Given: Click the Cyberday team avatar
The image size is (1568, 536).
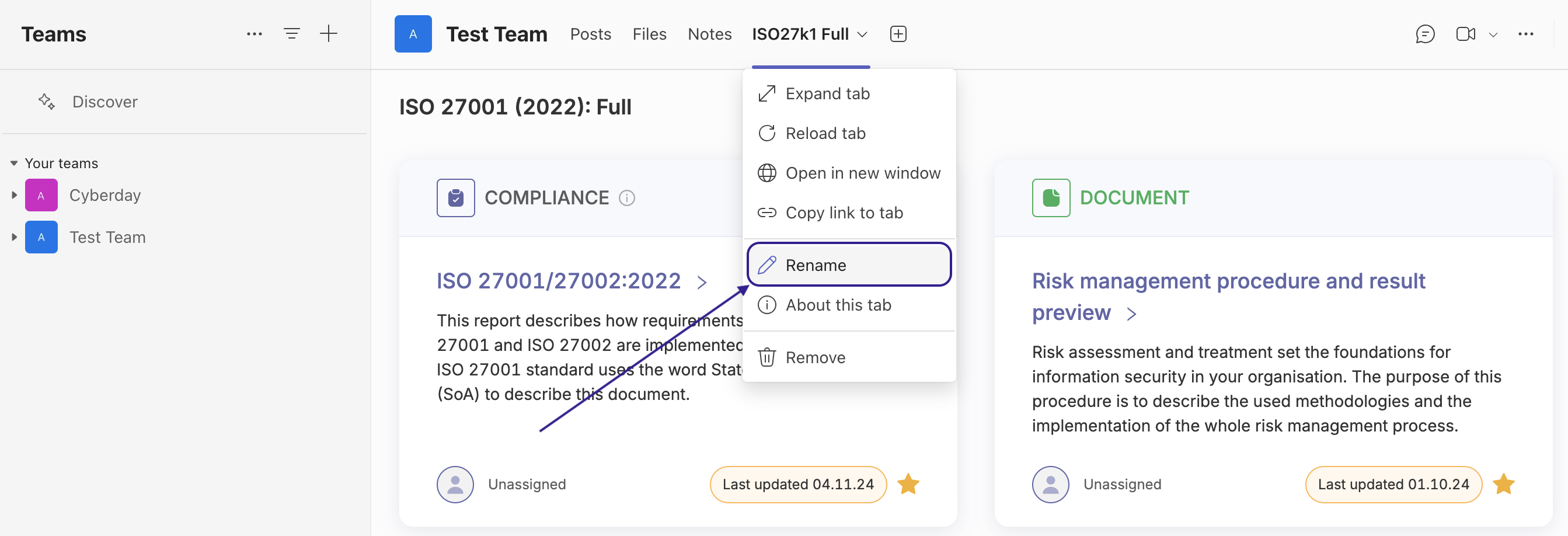Looking at the screenshot, I should click(x=41, y=195).
